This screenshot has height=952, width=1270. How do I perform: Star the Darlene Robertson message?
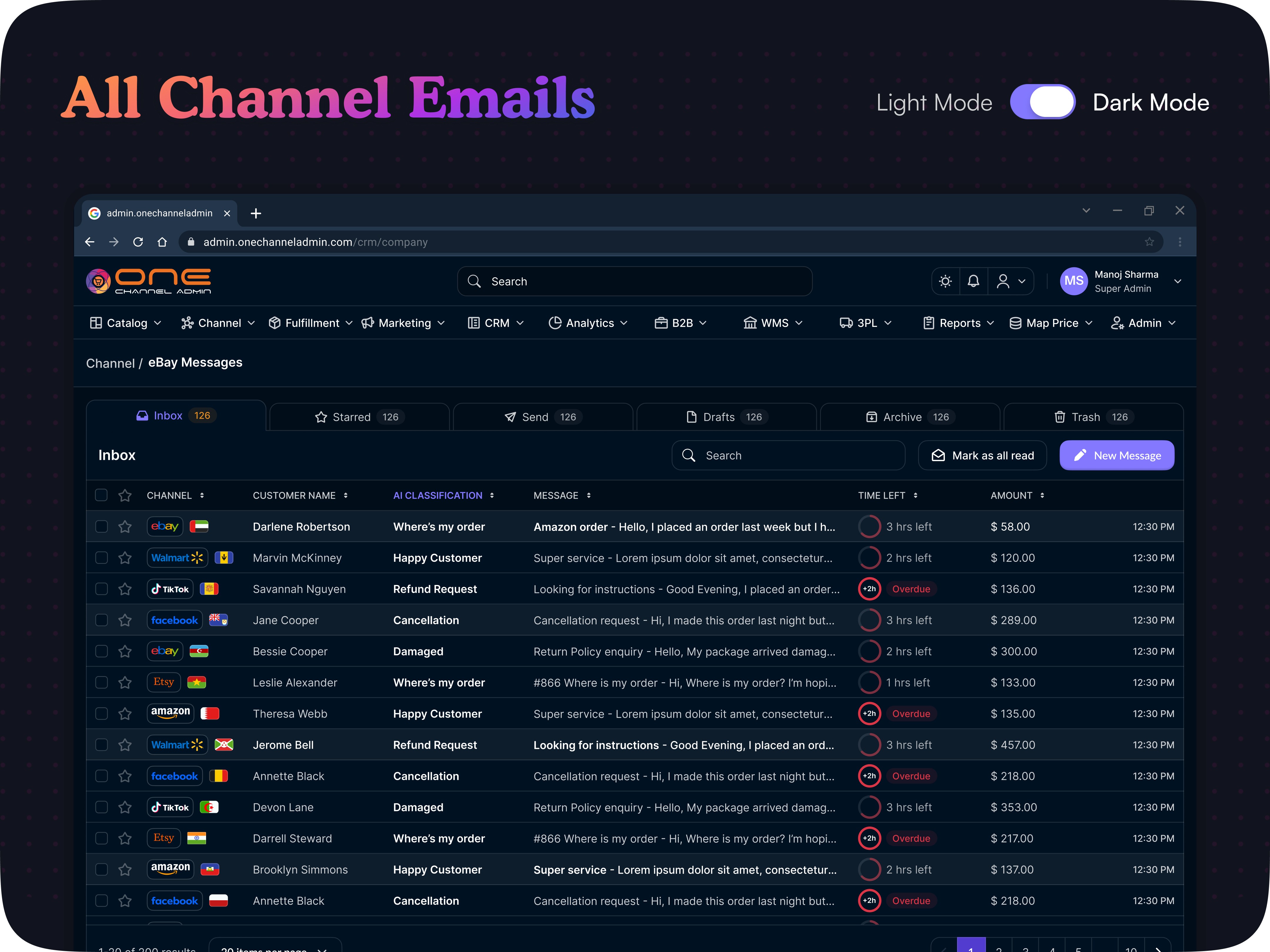pos(125,527)
